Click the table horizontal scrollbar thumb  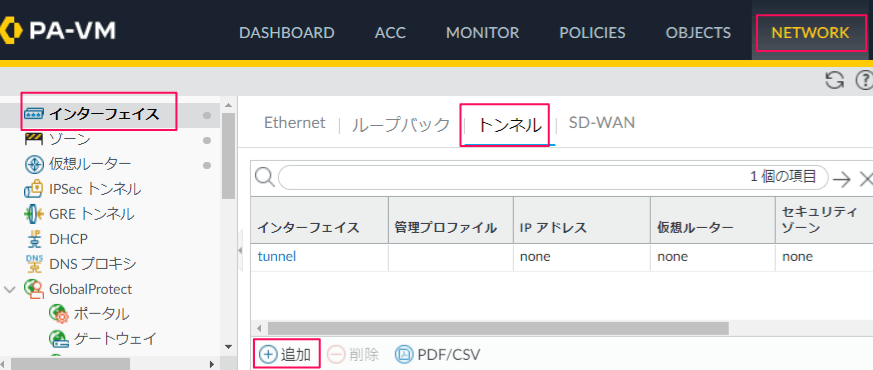[498, 328]
